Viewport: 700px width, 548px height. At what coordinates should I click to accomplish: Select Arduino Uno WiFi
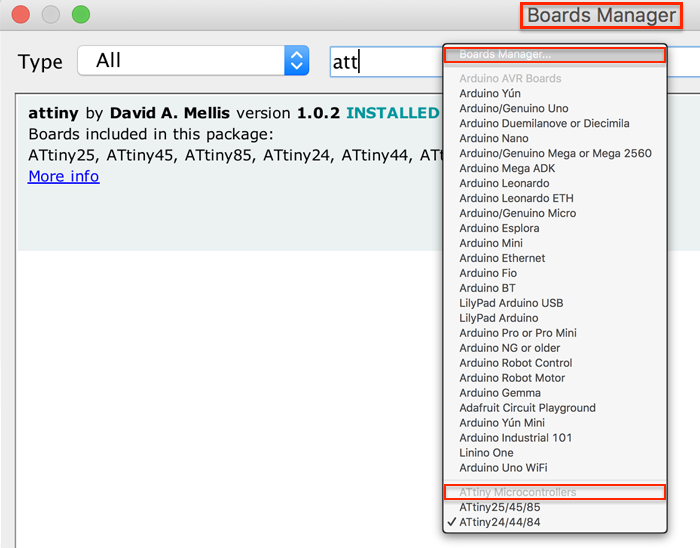click(555, 468)
